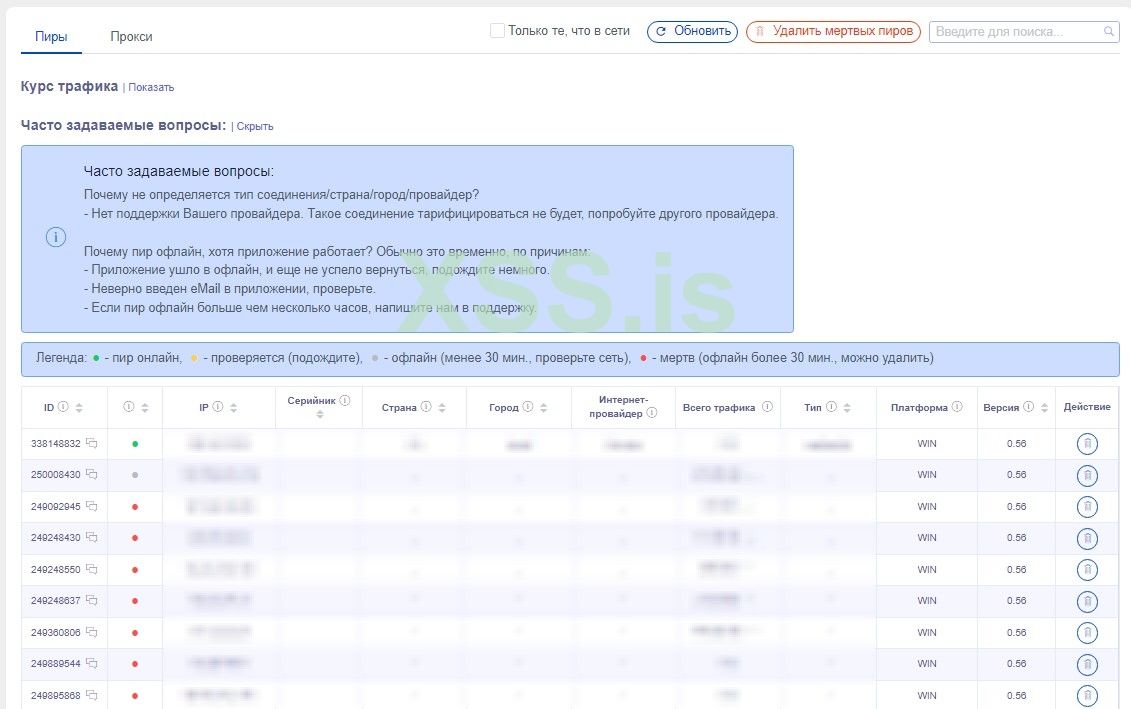
Task: Delete peer 250008430 with trash icon
Action: (x=1087, y=475)
